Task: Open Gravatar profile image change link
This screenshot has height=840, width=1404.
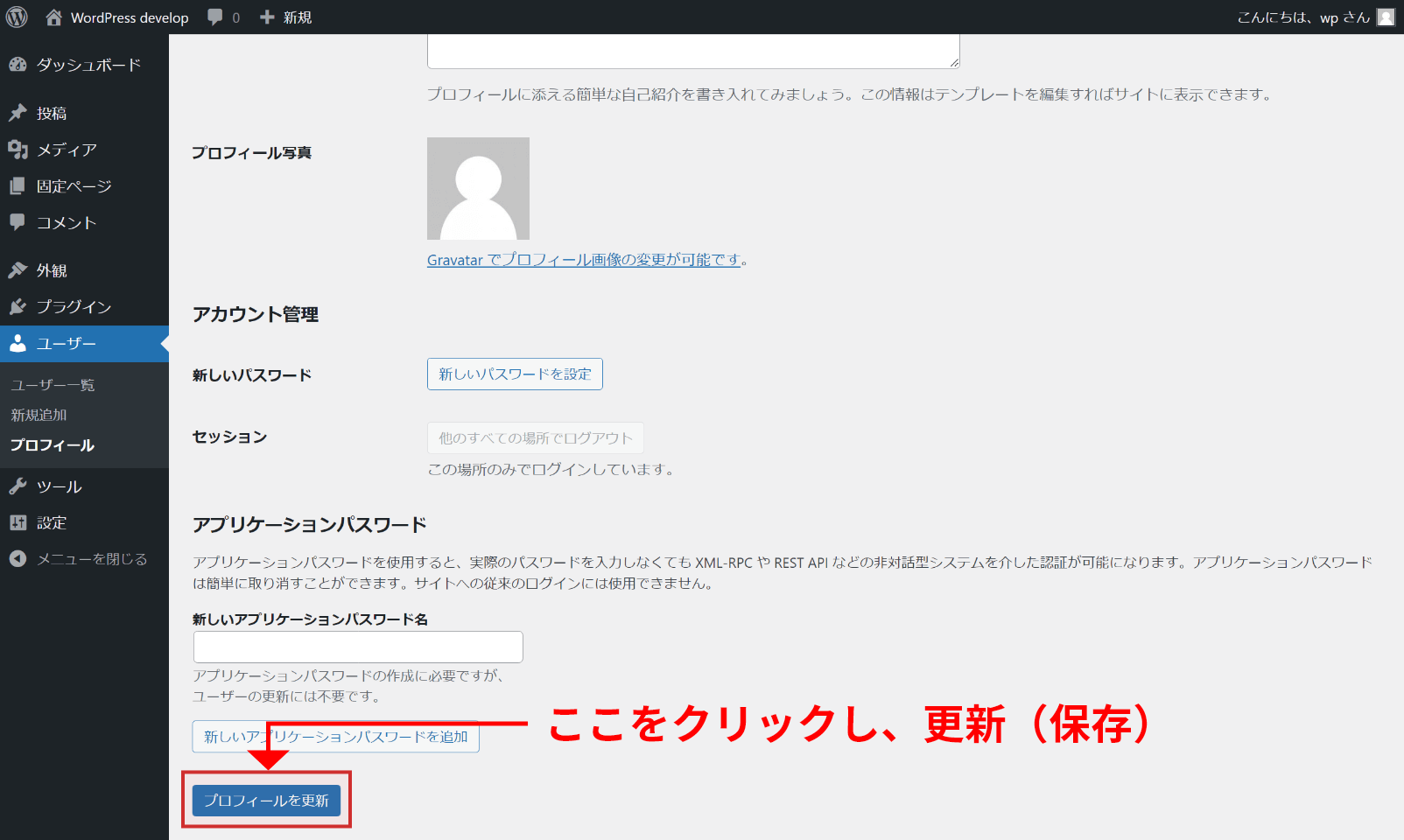Action: point(584,260)
